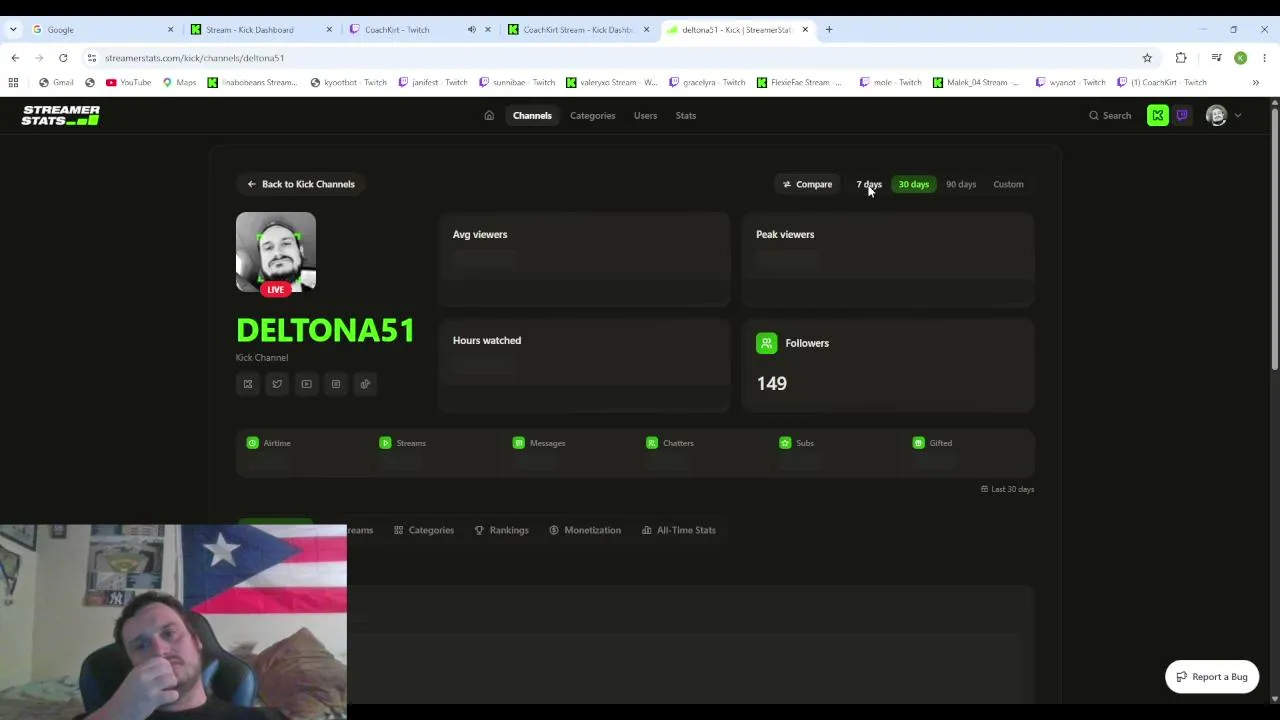The image size is (1280, 720).
Task: Open the Kick social link icon
Action: 248,384
